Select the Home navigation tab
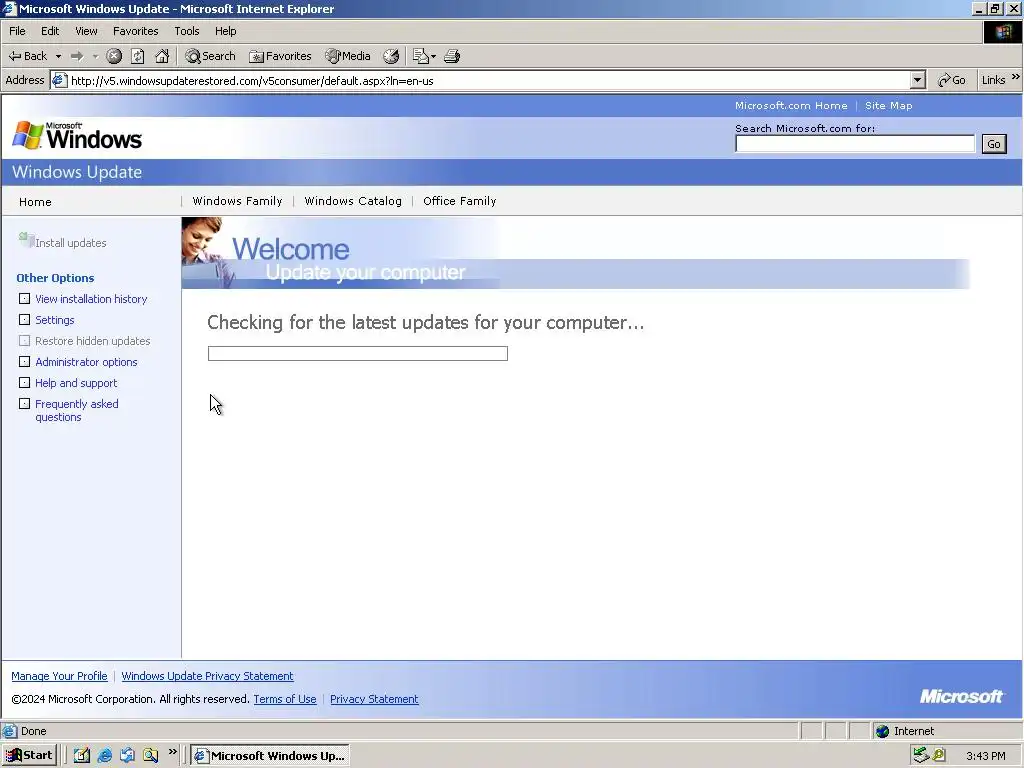Image resolution: width=1024 pixels, height=768 pixels. [x=35, y=202]
